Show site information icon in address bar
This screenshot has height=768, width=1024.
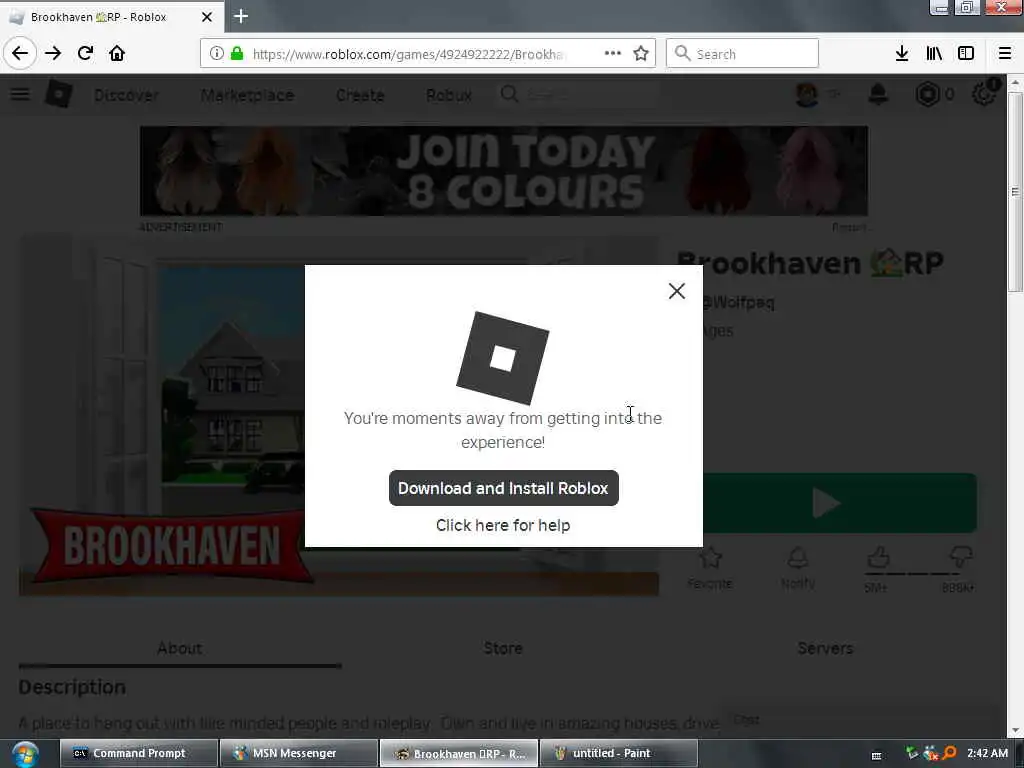click(x=216, y=54)
